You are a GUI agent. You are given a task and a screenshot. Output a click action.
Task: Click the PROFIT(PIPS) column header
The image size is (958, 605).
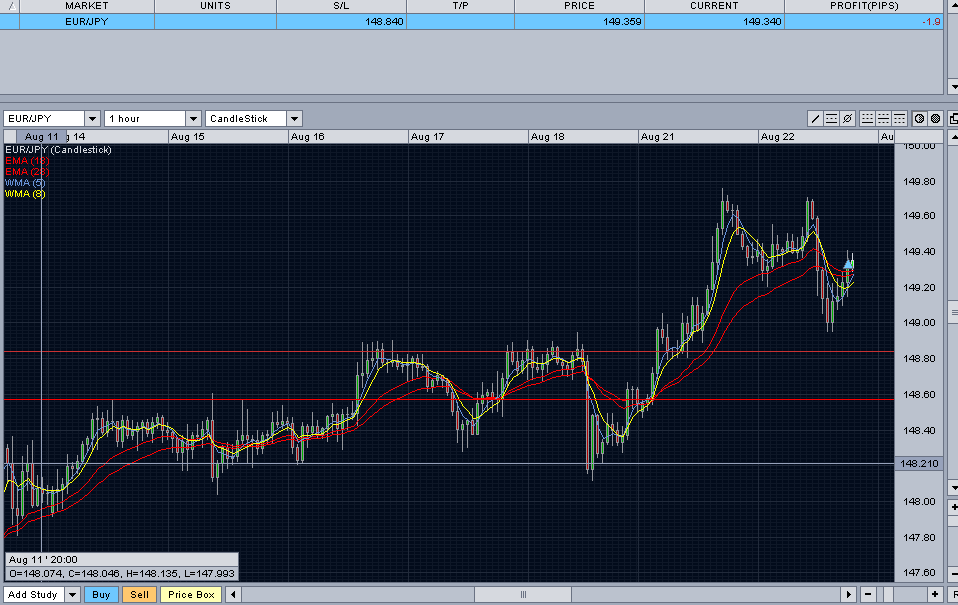(x=864, y=6)
